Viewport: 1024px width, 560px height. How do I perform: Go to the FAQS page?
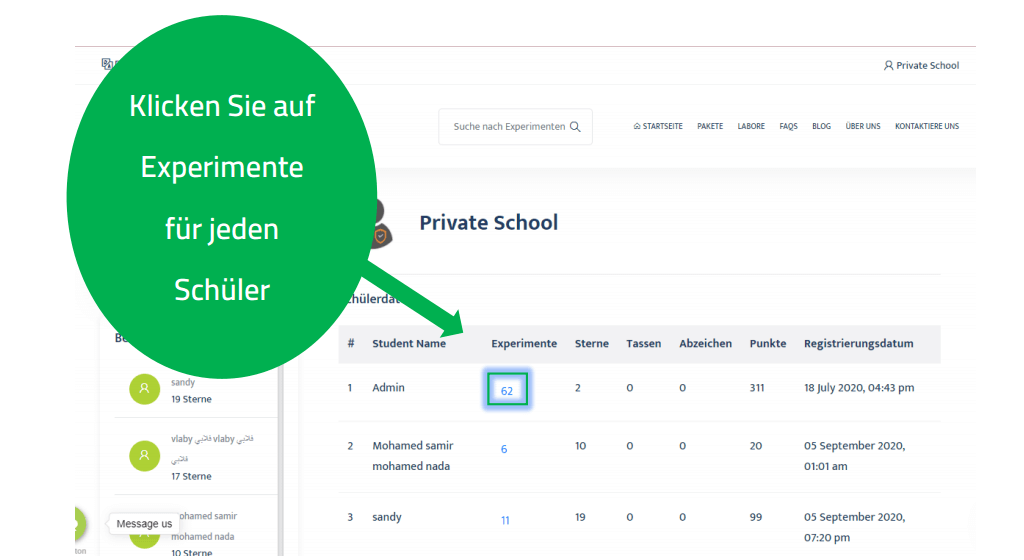tap(788, 127)
